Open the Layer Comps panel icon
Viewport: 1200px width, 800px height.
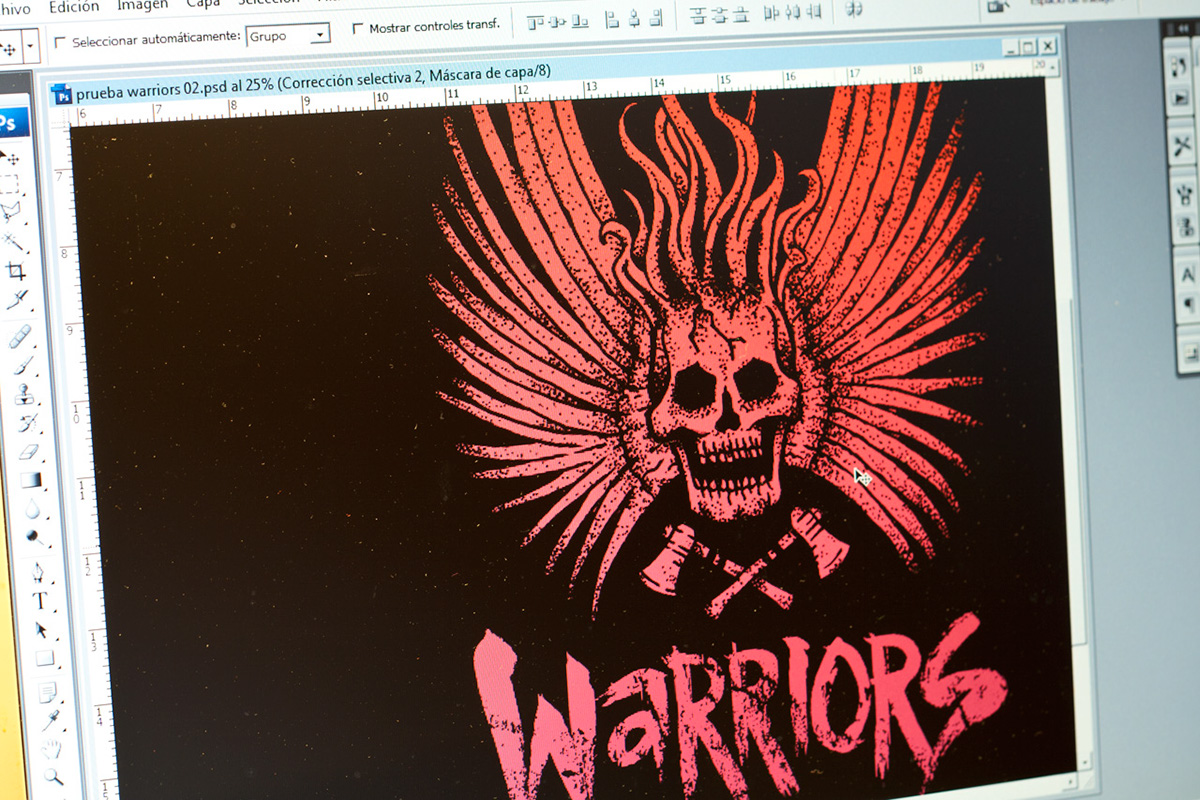coord(1190,352)
